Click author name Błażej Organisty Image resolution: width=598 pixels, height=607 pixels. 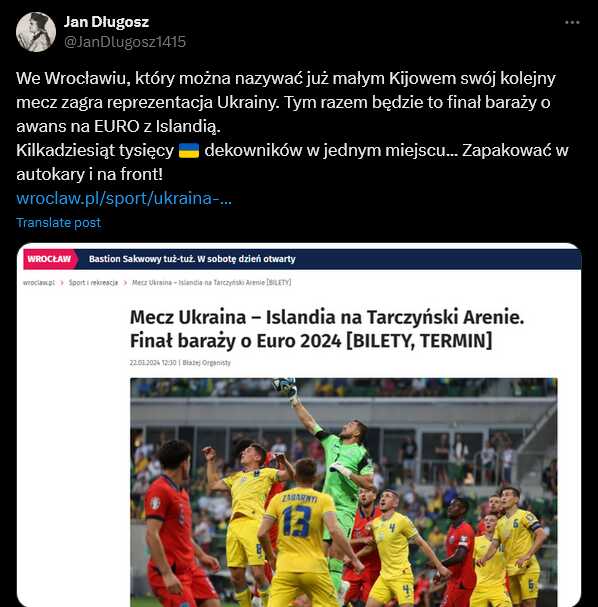[x=206, y=363]
